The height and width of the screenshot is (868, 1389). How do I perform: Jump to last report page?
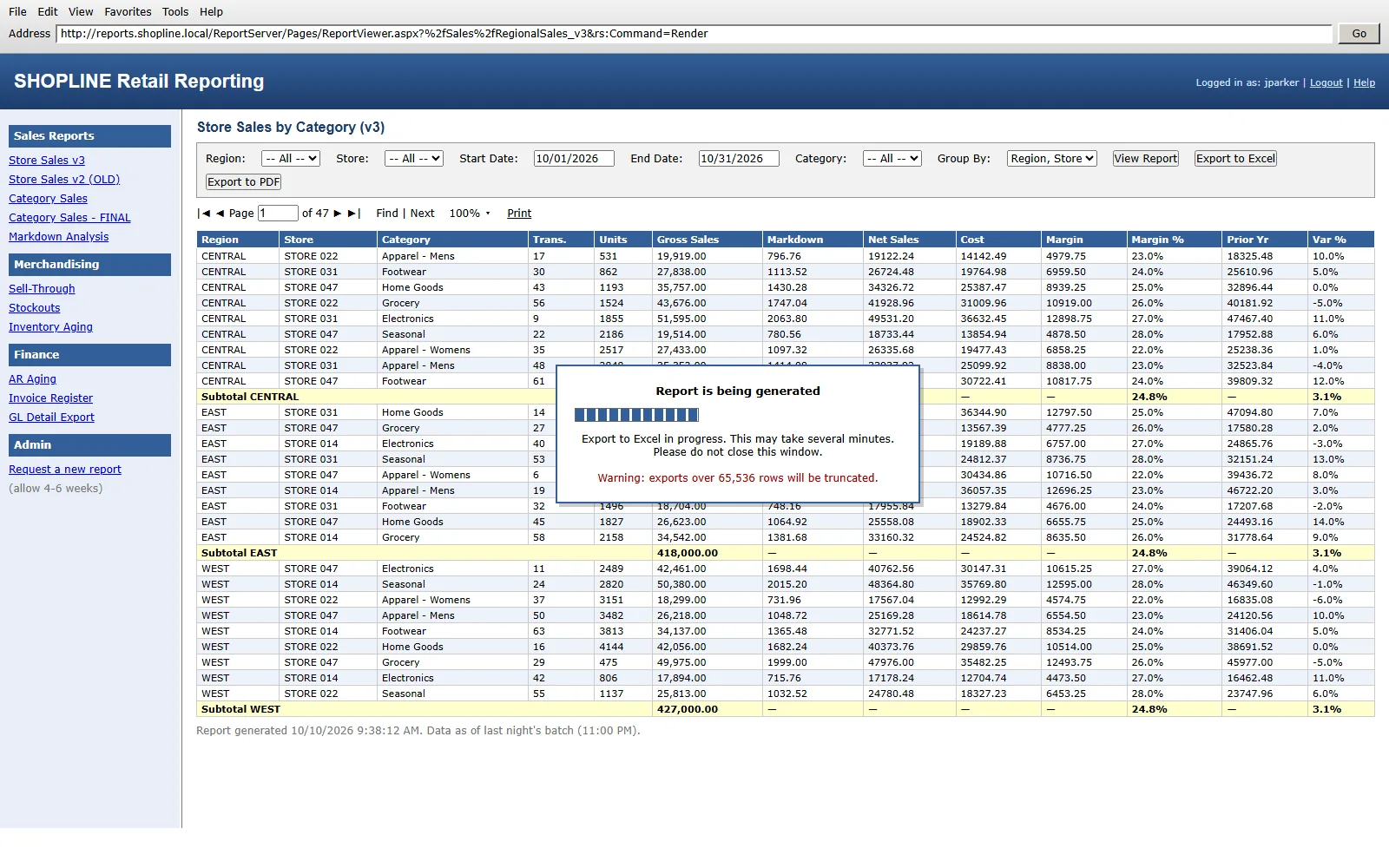(x=353, y=214)
